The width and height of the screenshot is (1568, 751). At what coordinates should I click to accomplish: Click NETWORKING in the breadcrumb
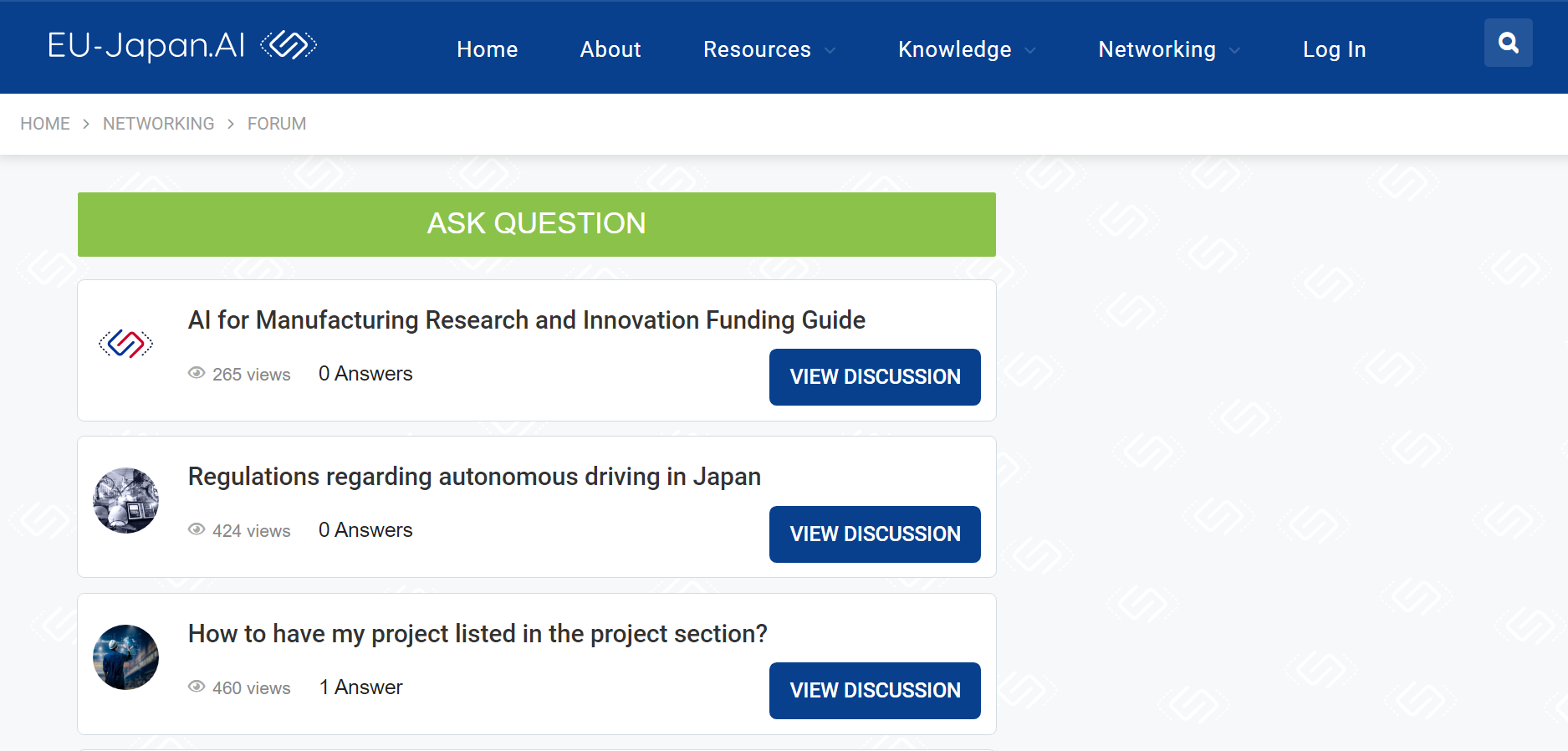pyautogui.click(x=159, y=124)
